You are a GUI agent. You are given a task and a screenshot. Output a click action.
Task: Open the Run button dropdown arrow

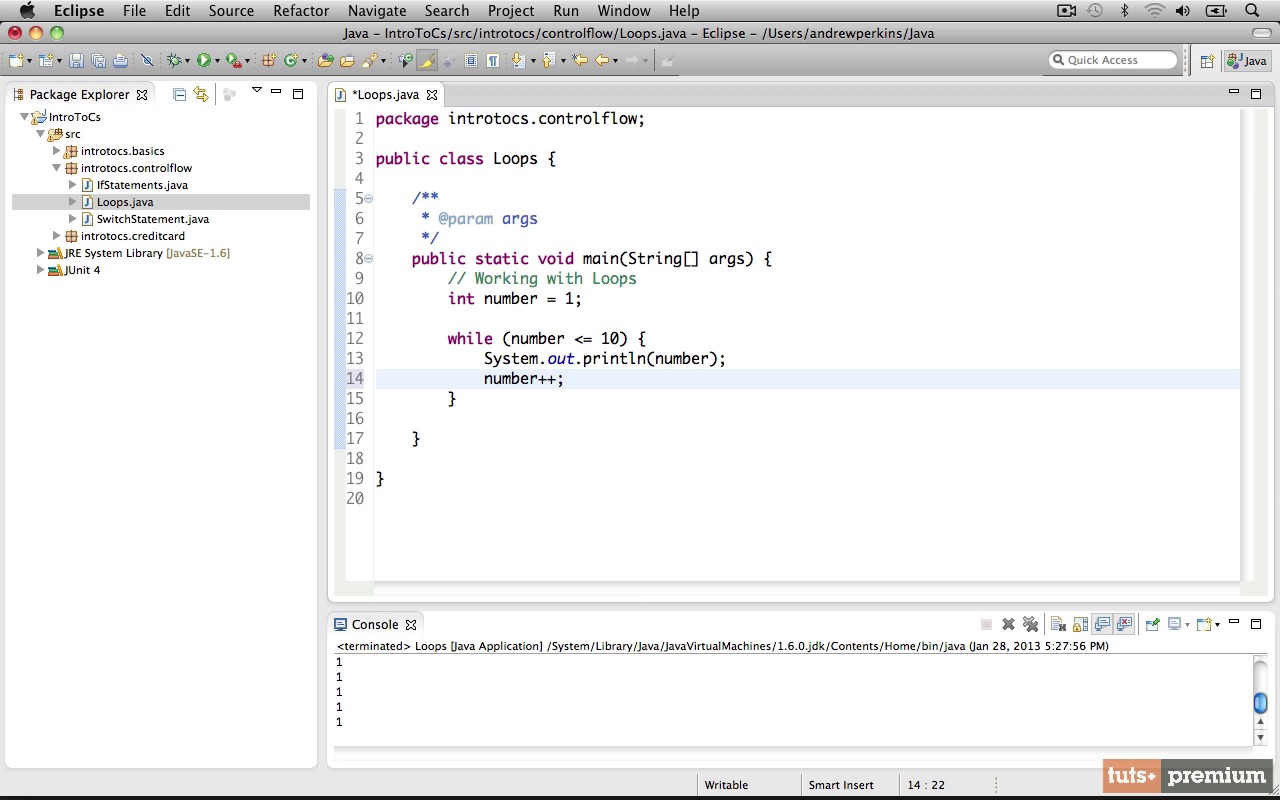(217, 61)
